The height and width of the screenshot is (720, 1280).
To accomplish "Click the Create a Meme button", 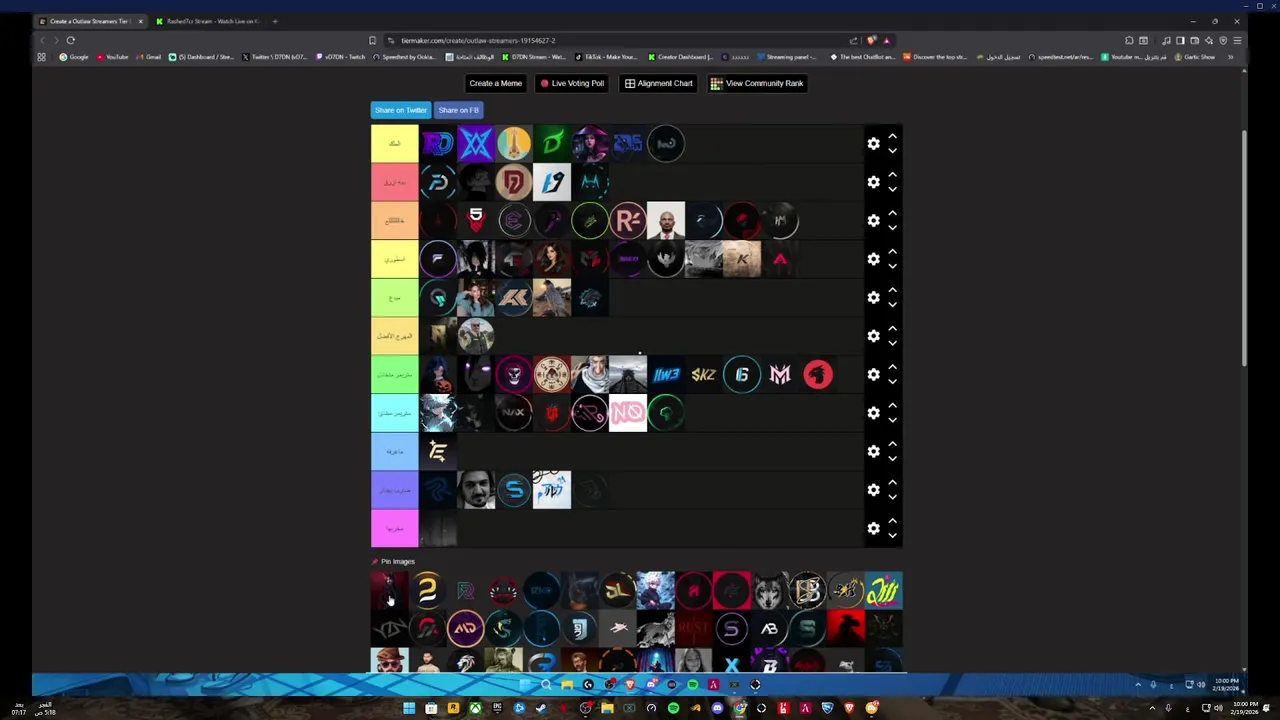I will click(495, 83).
